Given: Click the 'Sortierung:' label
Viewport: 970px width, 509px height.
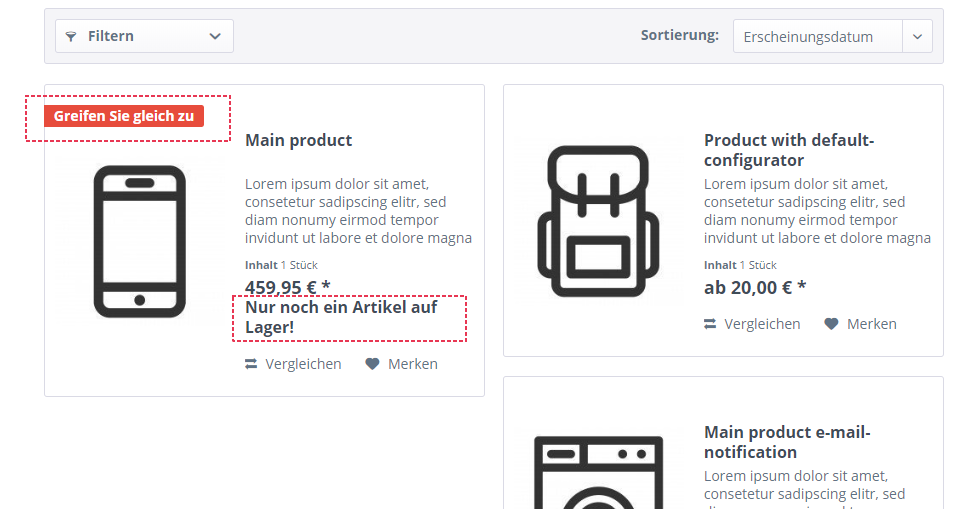Looking at the screenshot, I should (x=680, y=35).
